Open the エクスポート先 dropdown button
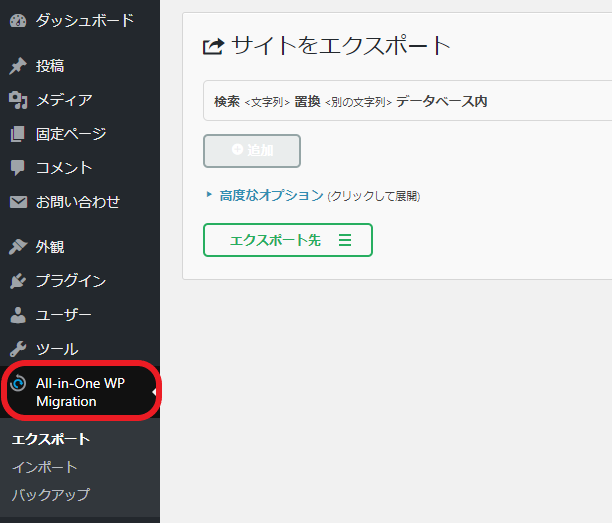612x523 pixels. [x=288, y=240]
